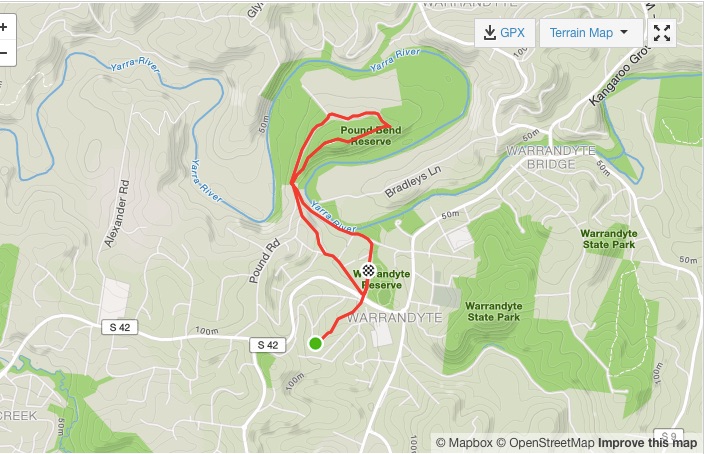
Task: Click the caret arrow beside Terrain Map
Action: pyautogui.click(x=624, y=32)
